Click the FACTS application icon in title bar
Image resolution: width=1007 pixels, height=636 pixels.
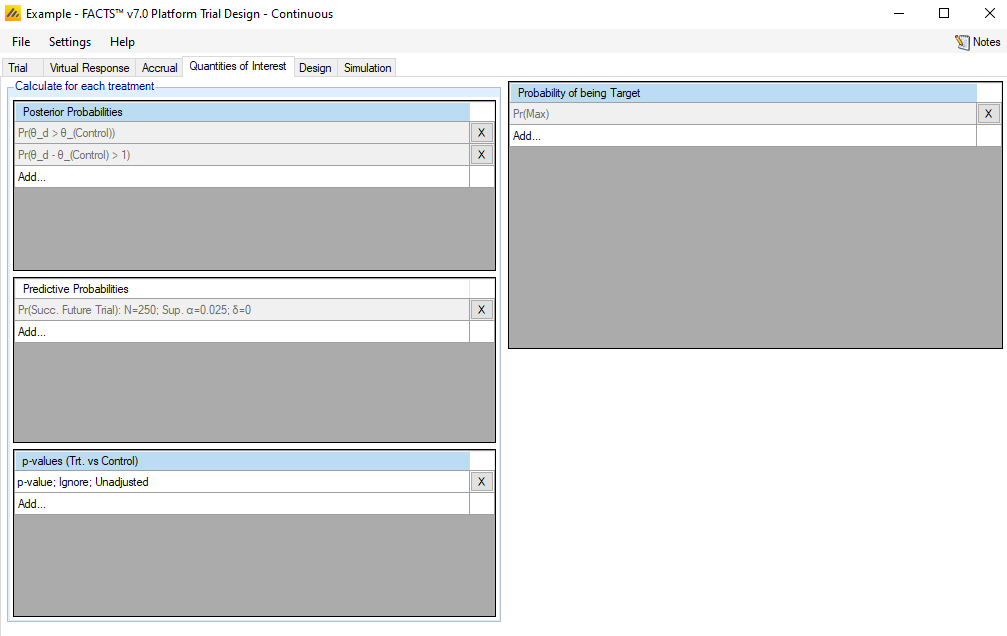pyautogui.click(x=13, y=14)
